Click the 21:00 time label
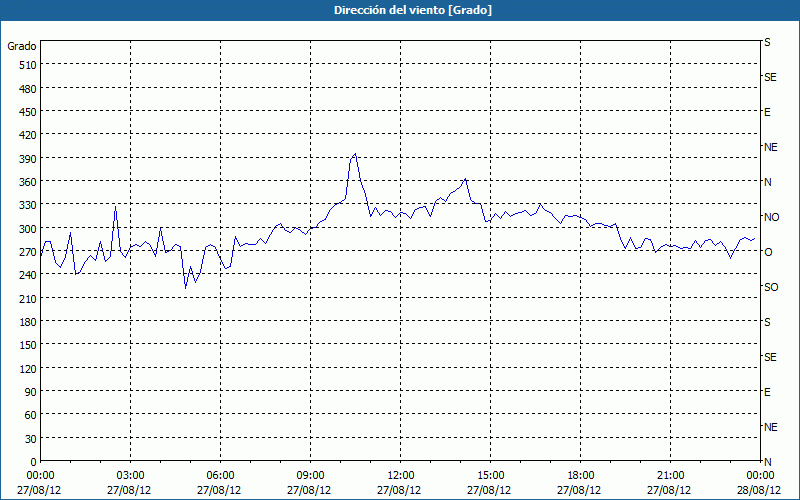 [670, 476]
